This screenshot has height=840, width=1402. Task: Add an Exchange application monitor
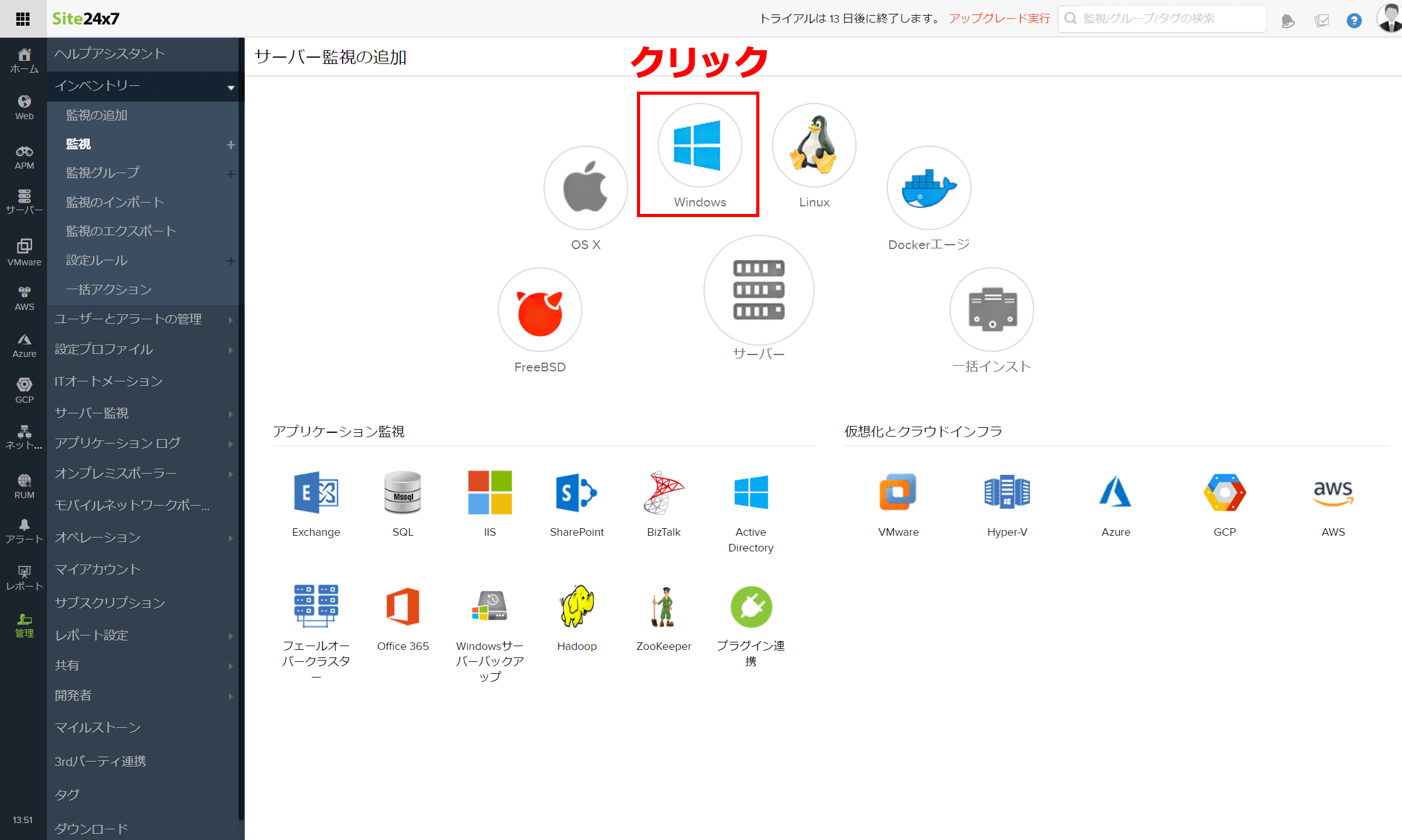coord(316,492)
